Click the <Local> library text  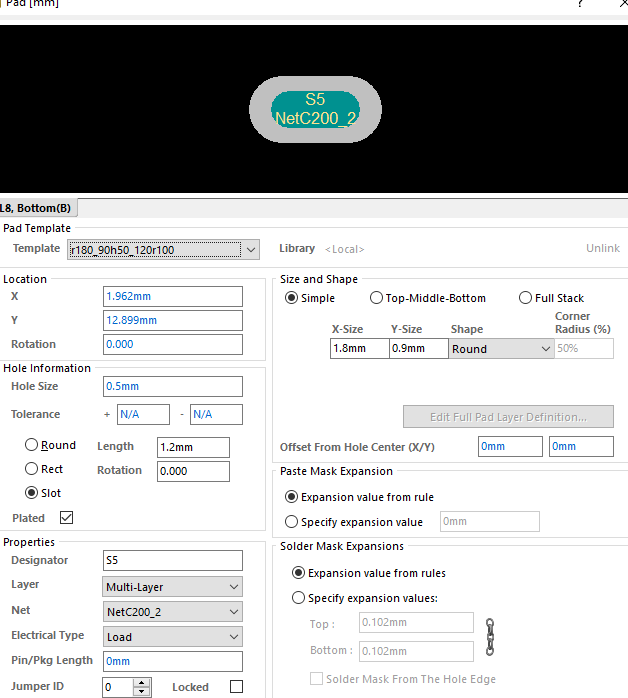(344, 249)
